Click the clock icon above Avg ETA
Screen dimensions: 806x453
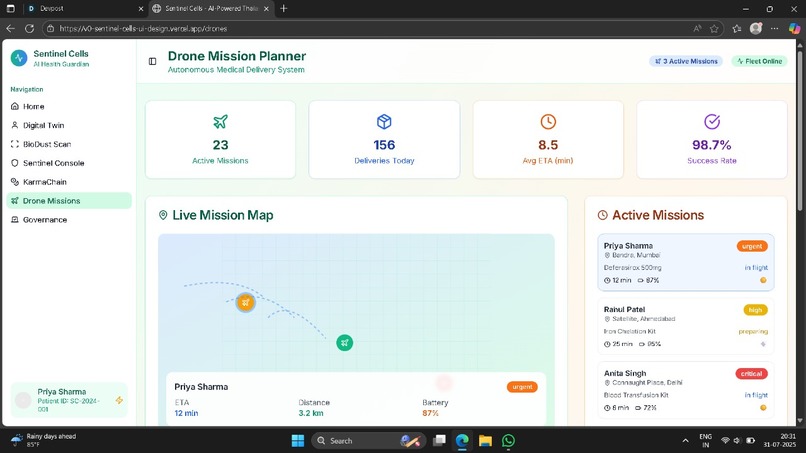pyautogui.click(x=548, y=122)
